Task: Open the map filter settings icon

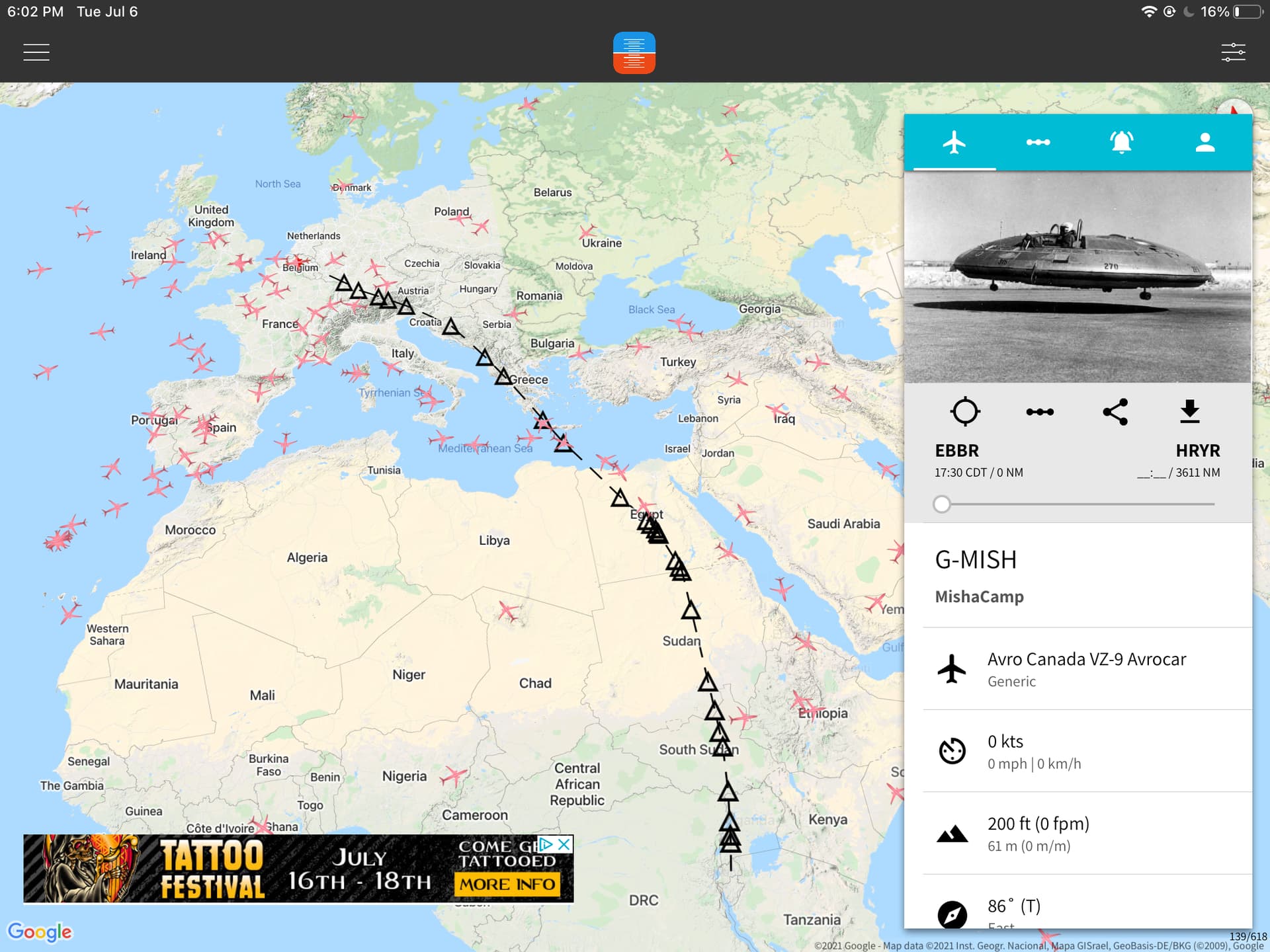Action: point(1233,52)
